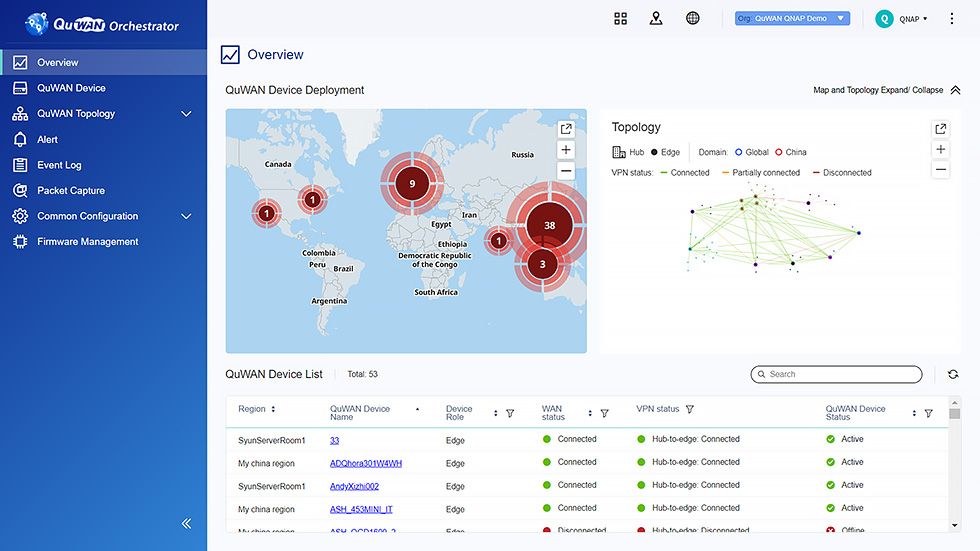Click the globe language icon
Image resolution: width=980 pixels, height=551 pixels.
coord(692,18)
